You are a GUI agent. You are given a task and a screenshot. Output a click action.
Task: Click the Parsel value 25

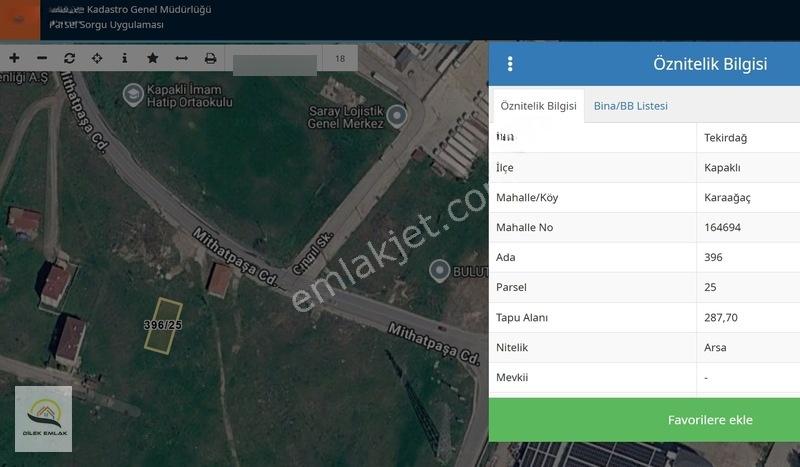(x=710, y=287)
